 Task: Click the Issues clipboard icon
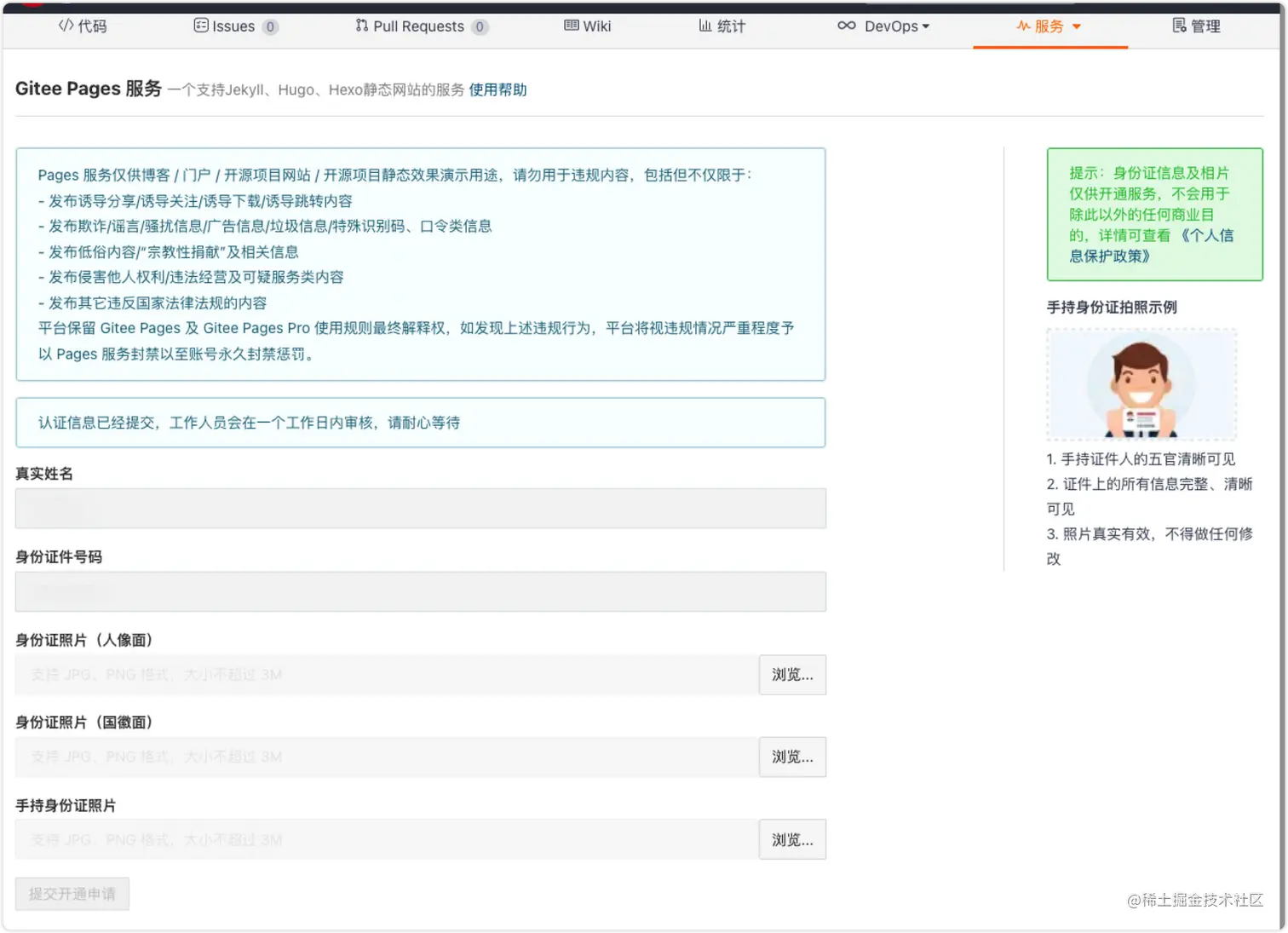tap(201, 26)
